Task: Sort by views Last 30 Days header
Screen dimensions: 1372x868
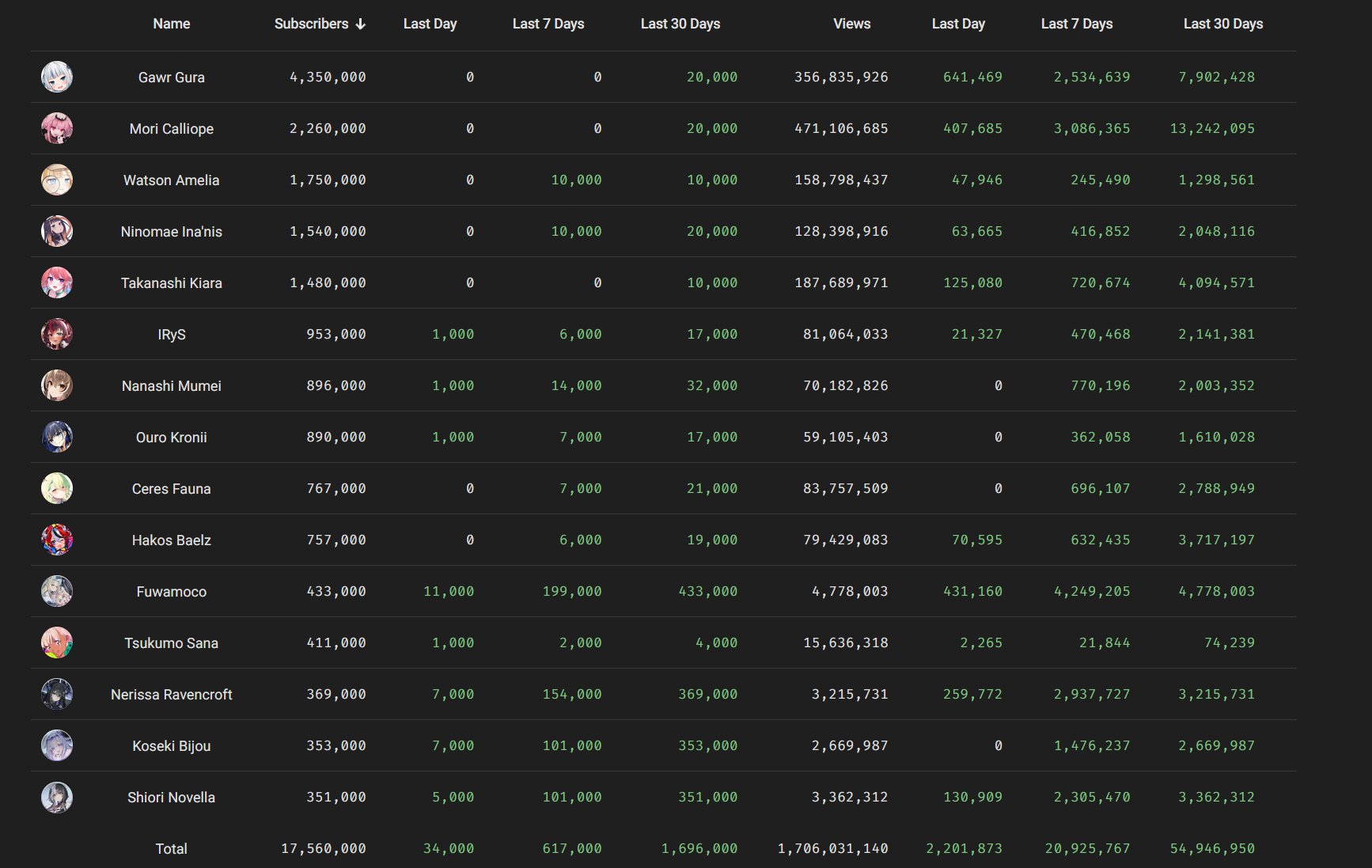Action: [x=1223, y=24]
